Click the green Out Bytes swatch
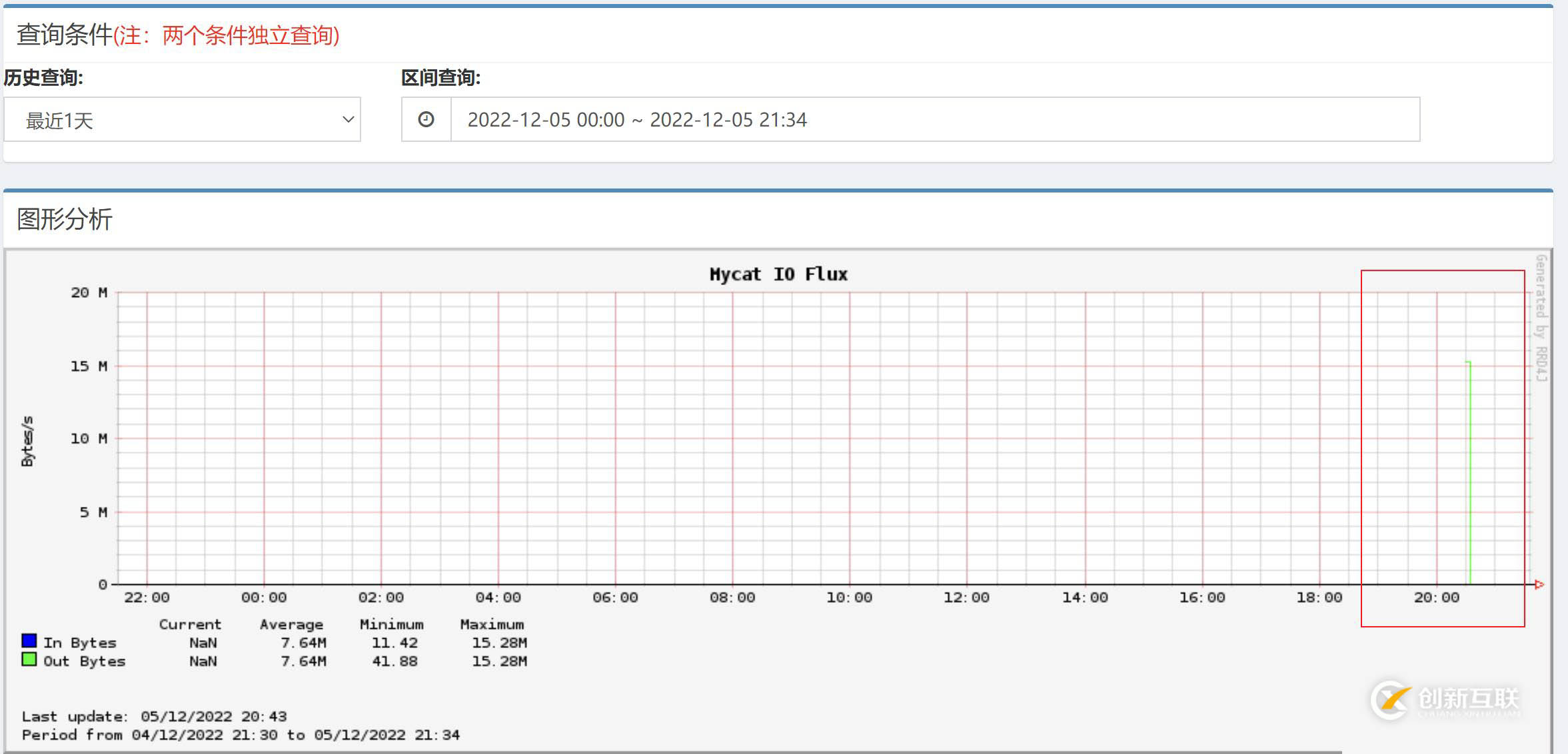1568x754 pixels. coord(29,659)
